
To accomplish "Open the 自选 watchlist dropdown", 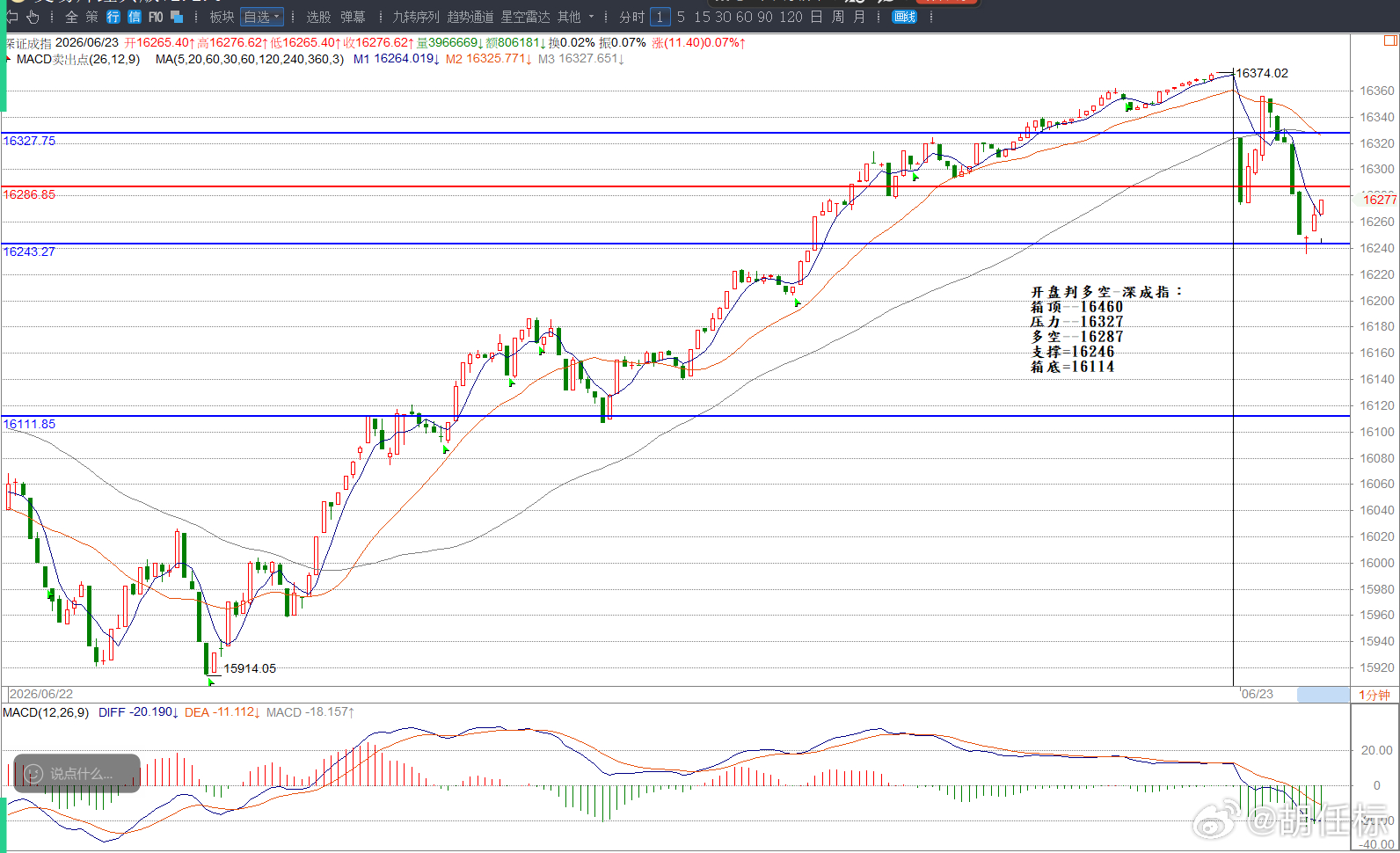I will click(262, 17).
